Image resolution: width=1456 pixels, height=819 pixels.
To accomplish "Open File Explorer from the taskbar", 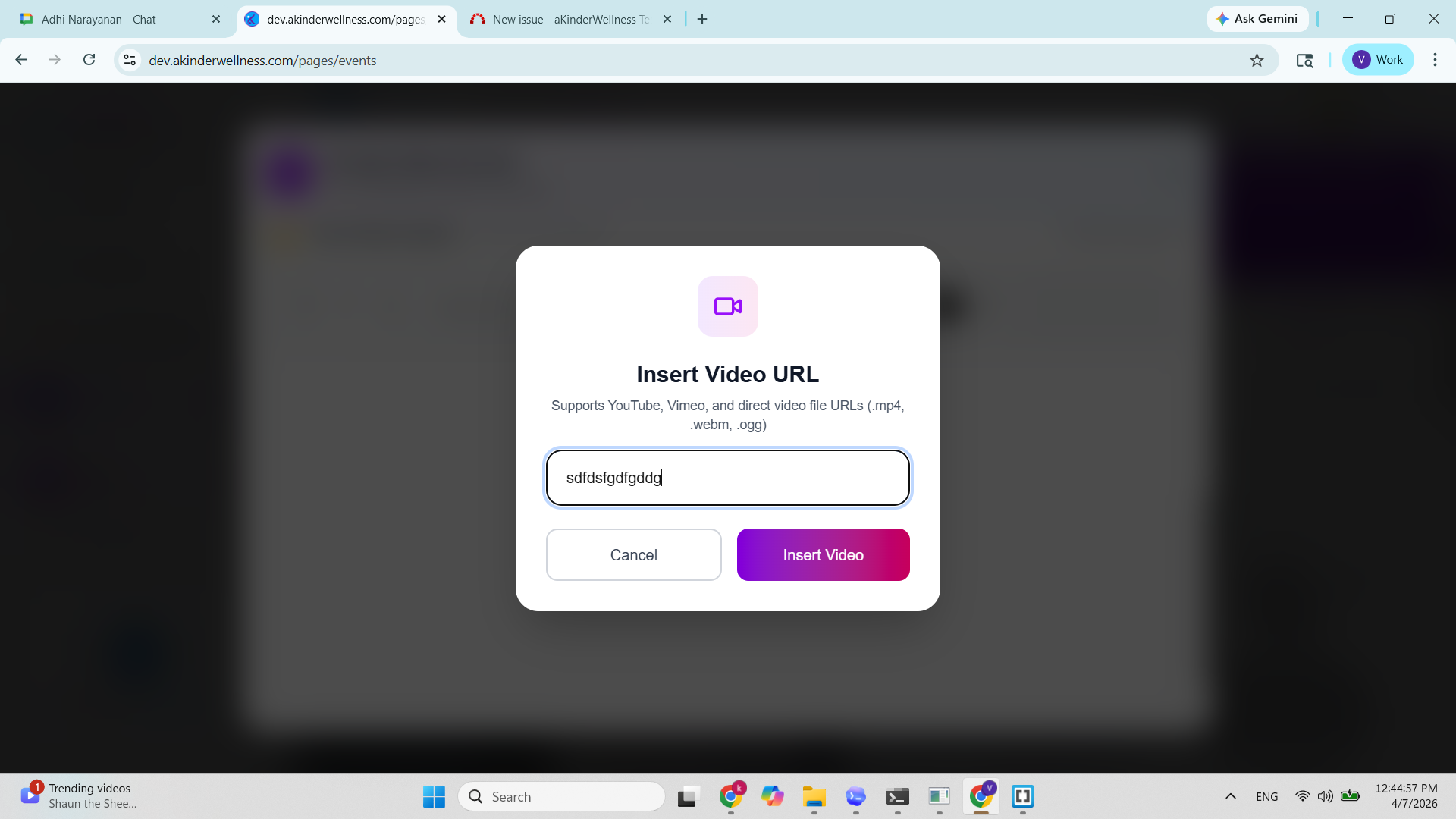I will click(x=814, y=796).
